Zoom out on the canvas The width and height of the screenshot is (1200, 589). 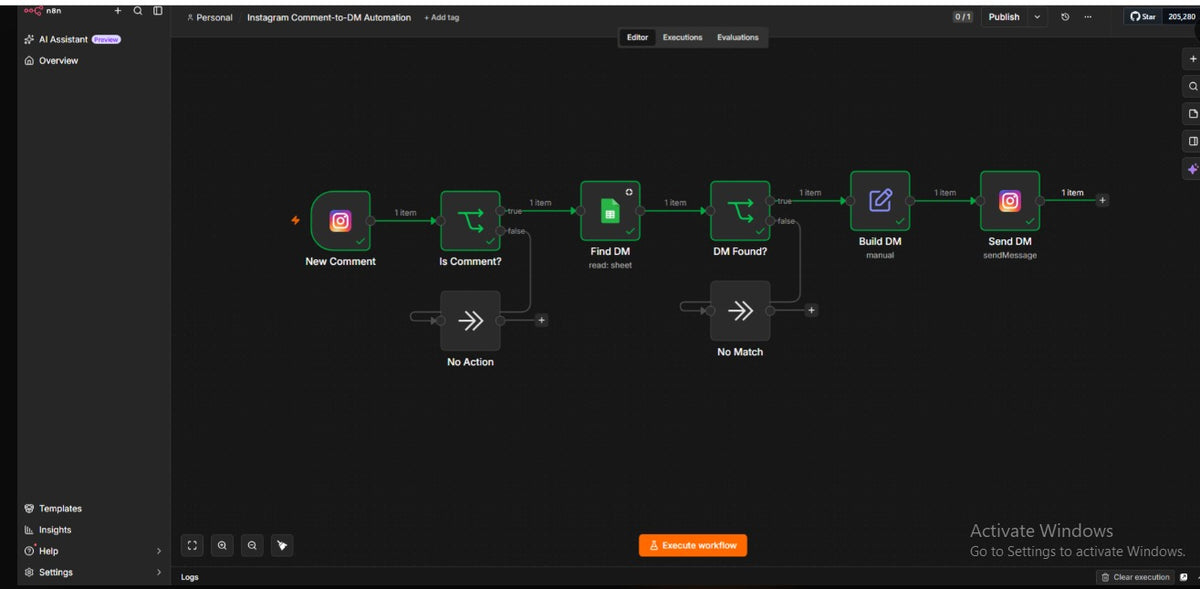[x=252, y=545]
